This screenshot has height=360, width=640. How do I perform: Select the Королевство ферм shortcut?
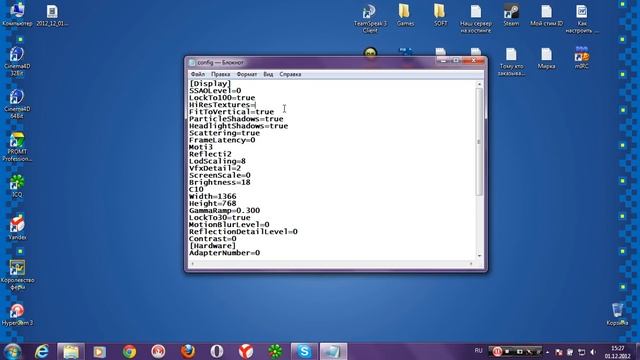click(17, 275)
